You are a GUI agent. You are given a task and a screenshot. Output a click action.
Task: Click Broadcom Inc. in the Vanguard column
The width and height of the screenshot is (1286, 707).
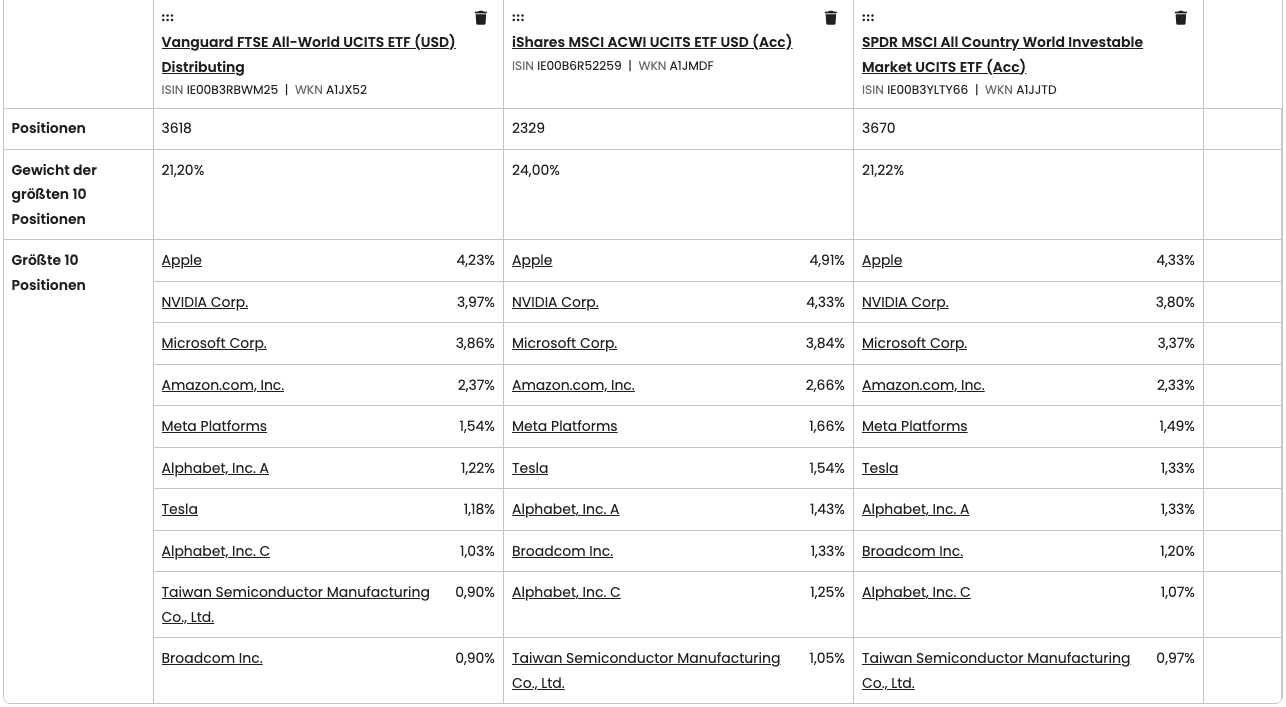212,659
